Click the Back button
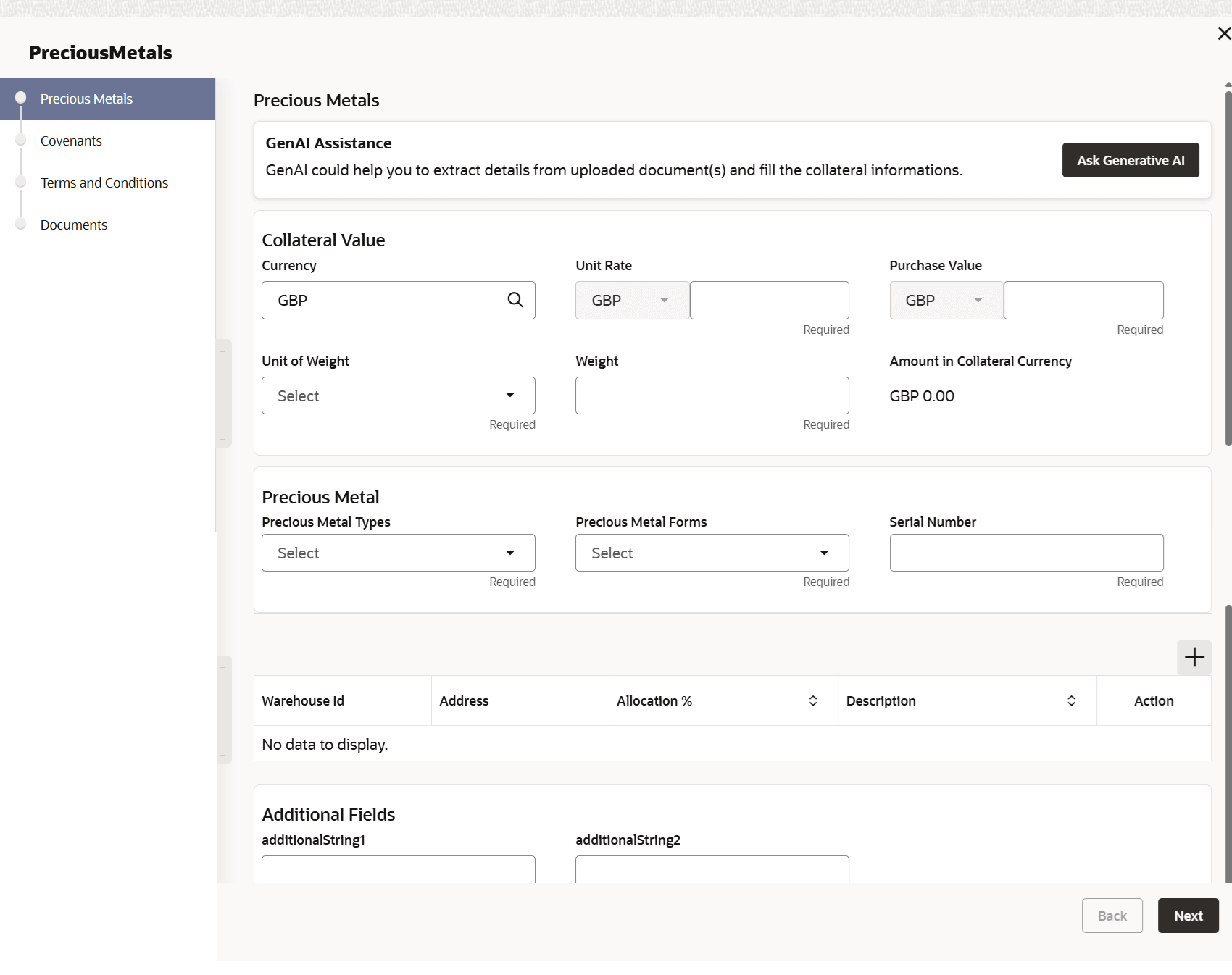This screenshot has width=1232, height=975. click(x=1112, y=916)
